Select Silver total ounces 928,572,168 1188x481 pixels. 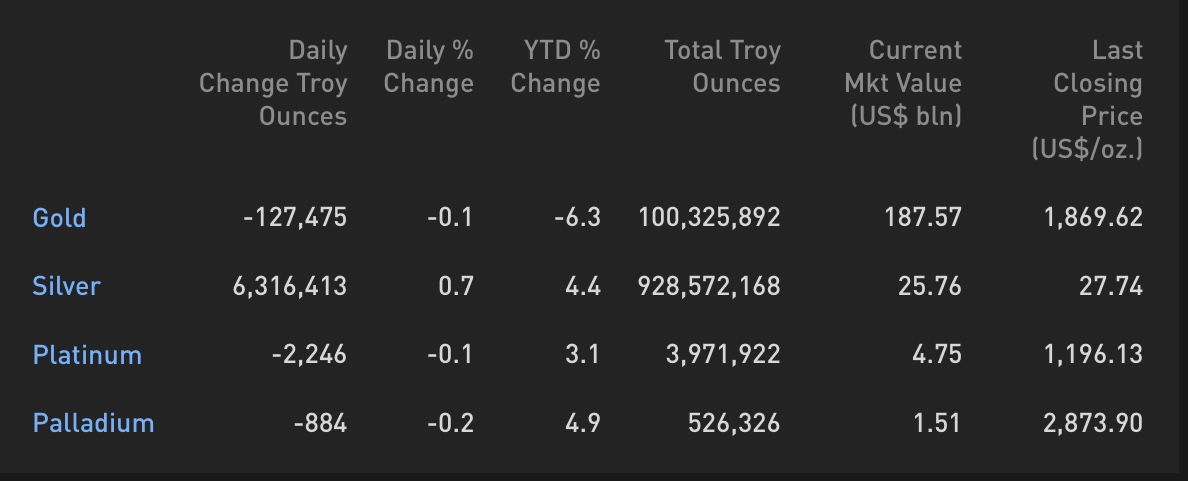[x=709, y=286]
